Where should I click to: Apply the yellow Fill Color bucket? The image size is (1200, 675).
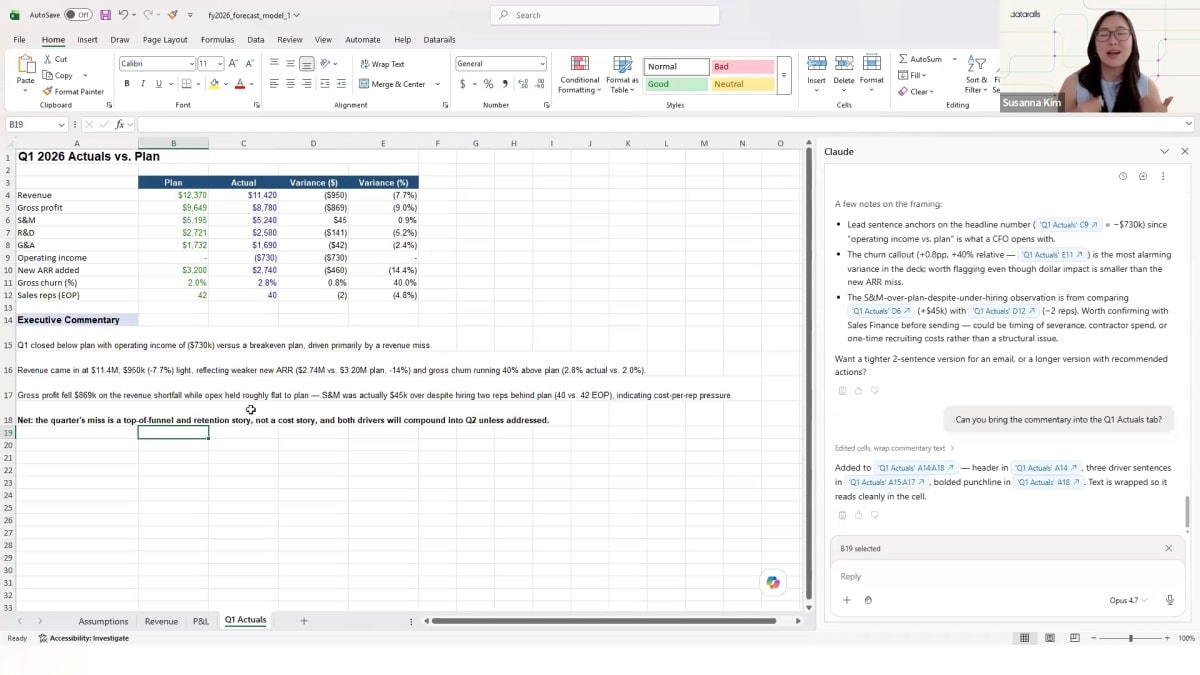pyautogui.click(x=214, y=84)
